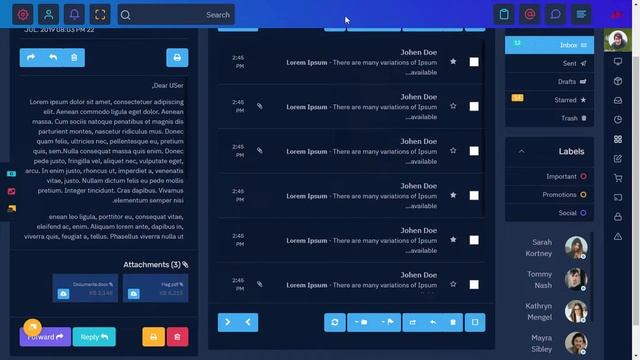Open the folder dropdown in bottom toolbar
Image resolution: width=640 pixels, height=360 pixels.
[361, 322]
